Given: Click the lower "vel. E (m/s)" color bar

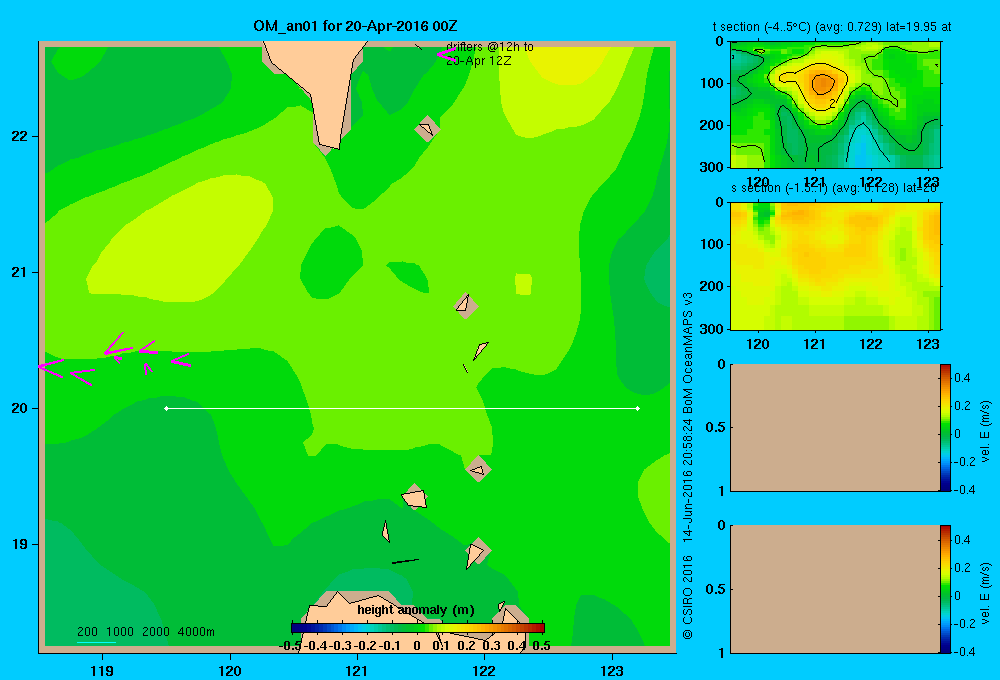Looking at the screenshot, I should pos(945,589).
